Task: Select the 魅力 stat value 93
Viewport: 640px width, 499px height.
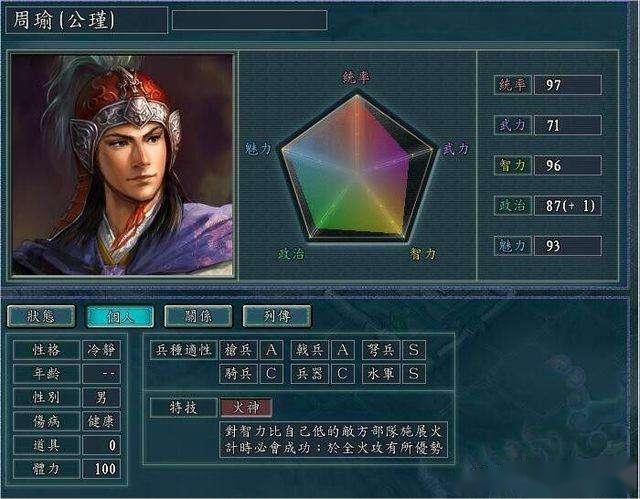Action: (x=568, y=246)
